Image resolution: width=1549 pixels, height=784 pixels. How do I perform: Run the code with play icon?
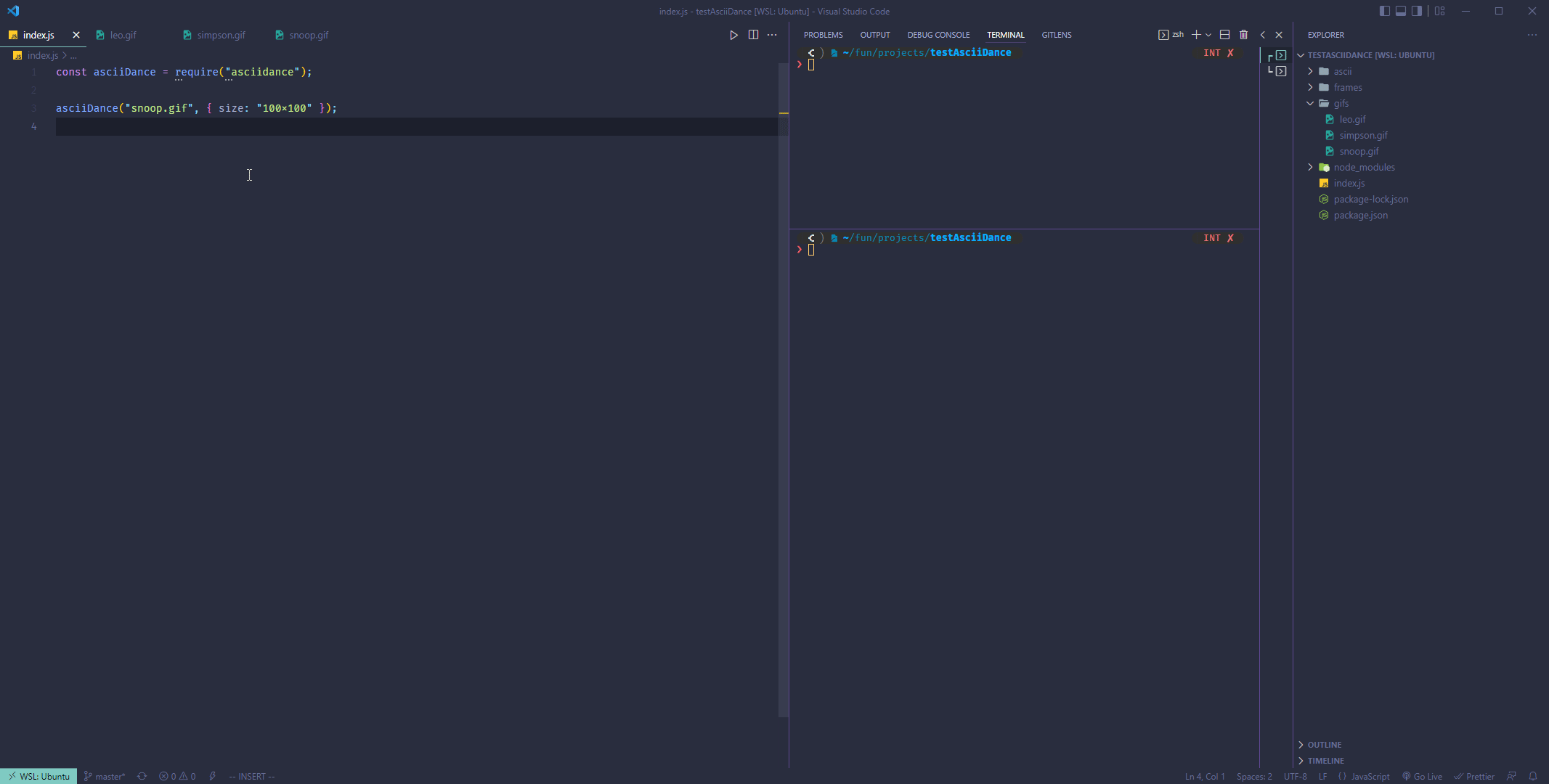pos(733,35)
